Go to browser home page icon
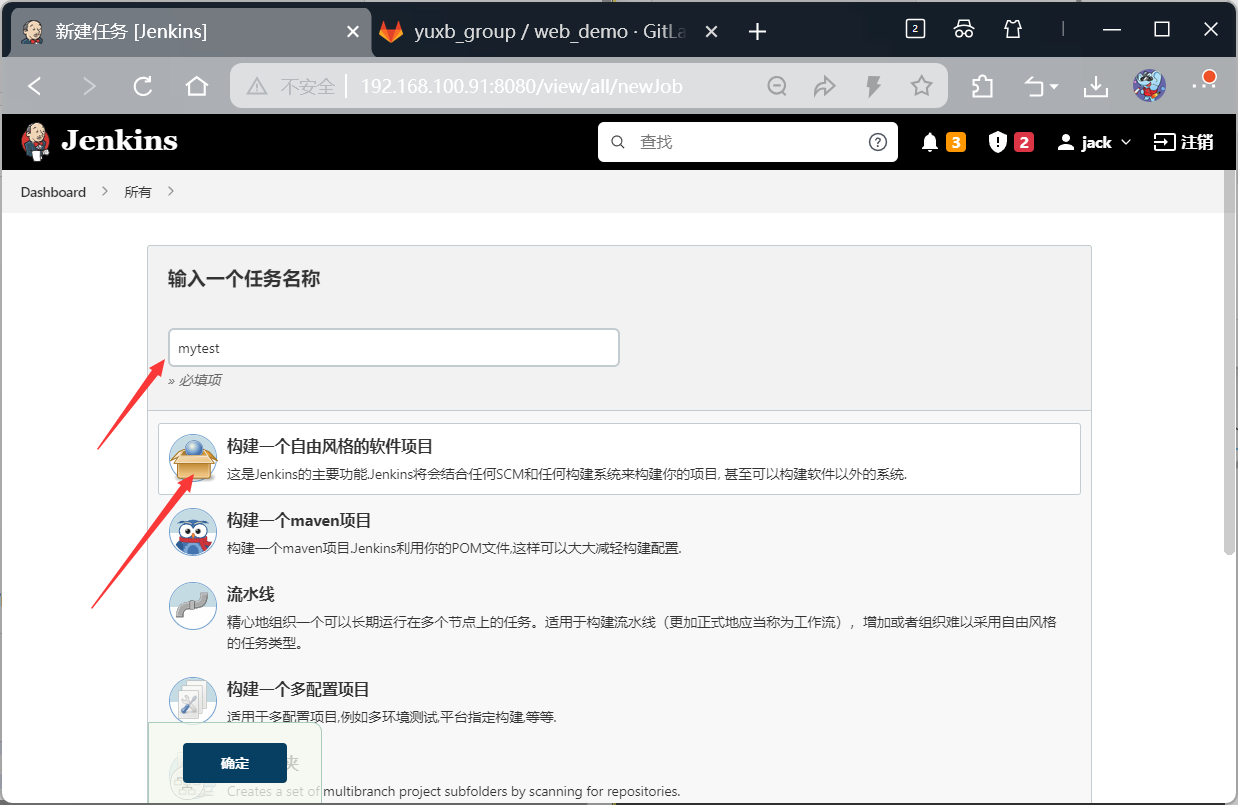1238x805 pixels. click(197, 86)
